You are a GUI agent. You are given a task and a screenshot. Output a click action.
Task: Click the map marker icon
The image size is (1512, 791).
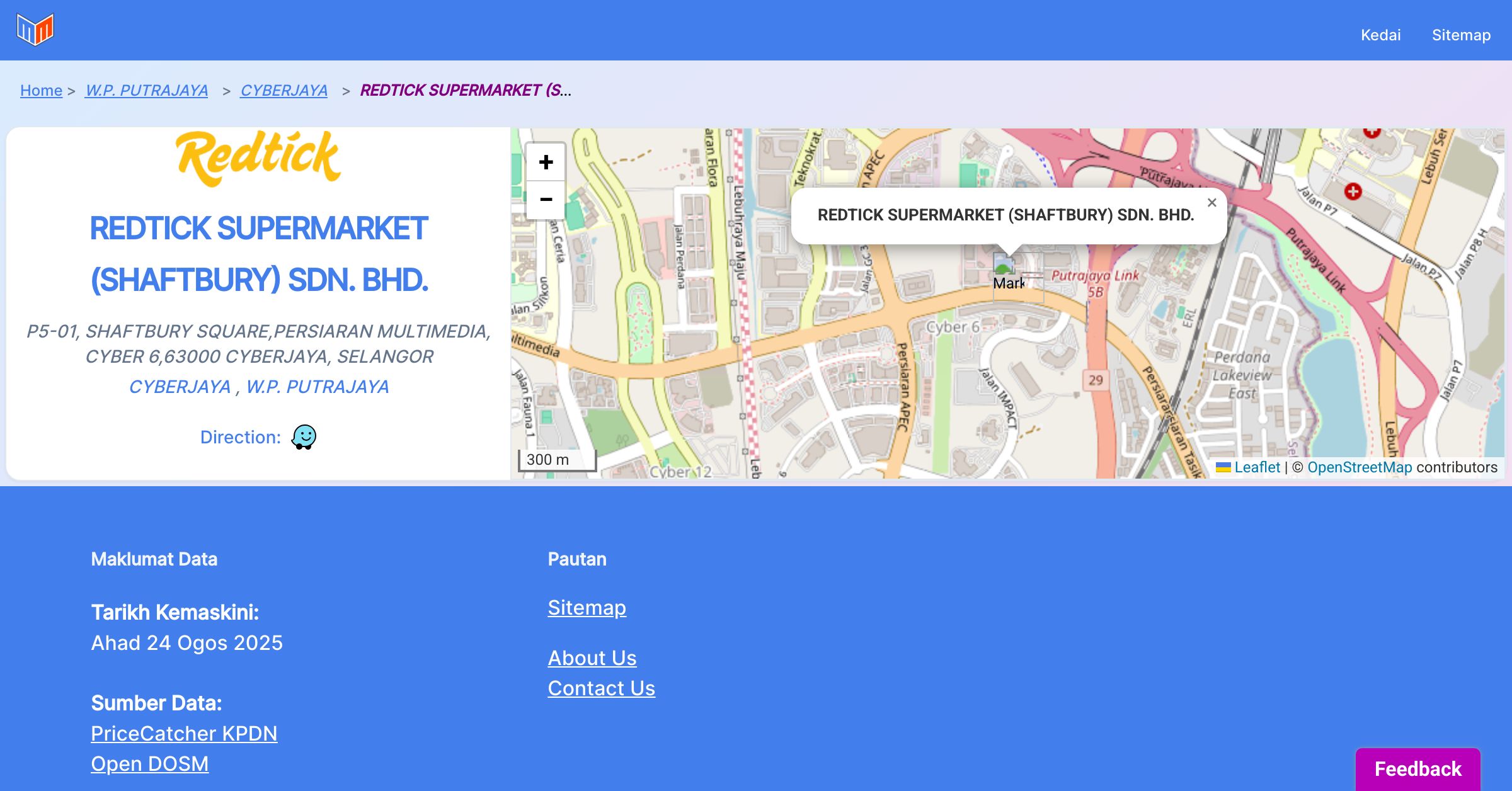1004,265
